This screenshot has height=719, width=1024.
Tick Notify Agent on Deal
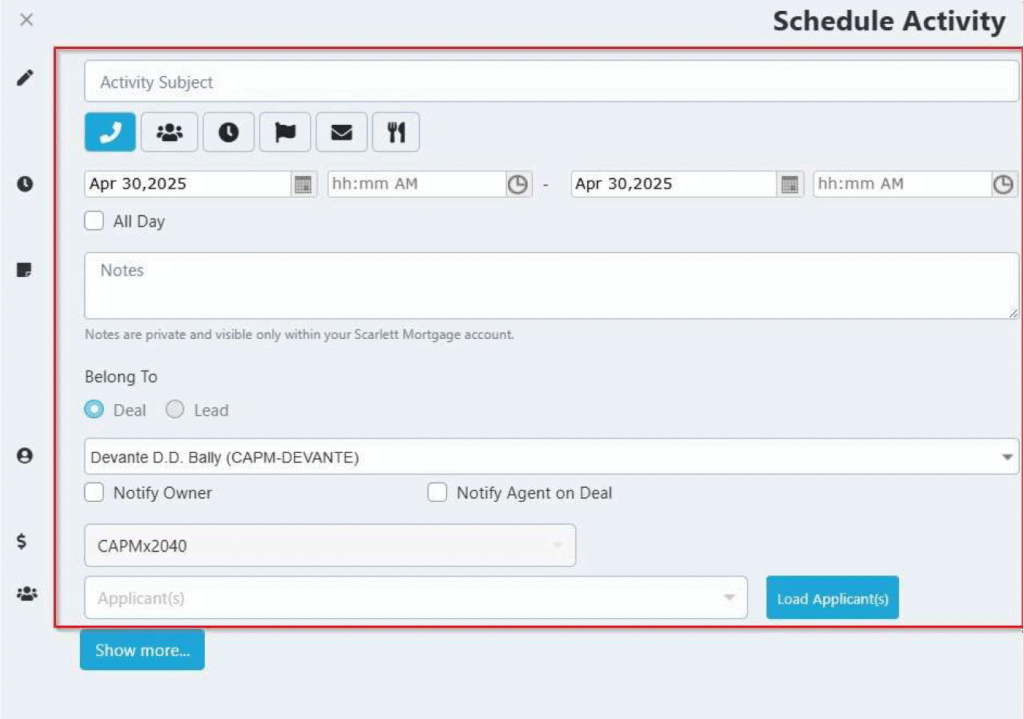[437, 492]
